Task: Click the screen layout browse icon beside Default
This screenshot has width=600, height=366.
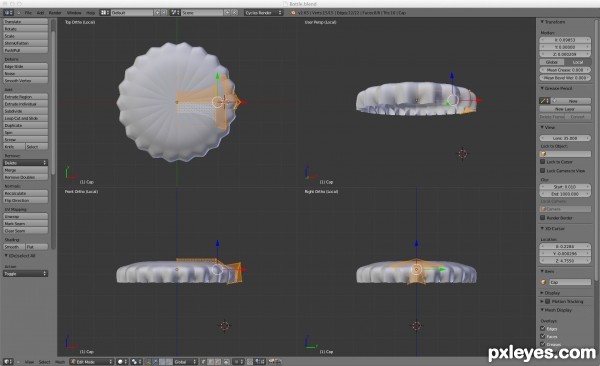Action: tap(104, 13)
